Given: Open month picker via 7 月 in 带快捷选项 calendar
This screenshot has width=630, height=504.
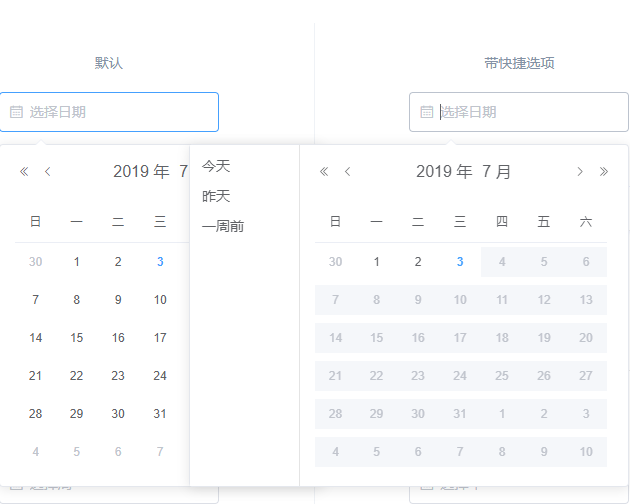Looking at the screenshot, I should pos(497,172).
